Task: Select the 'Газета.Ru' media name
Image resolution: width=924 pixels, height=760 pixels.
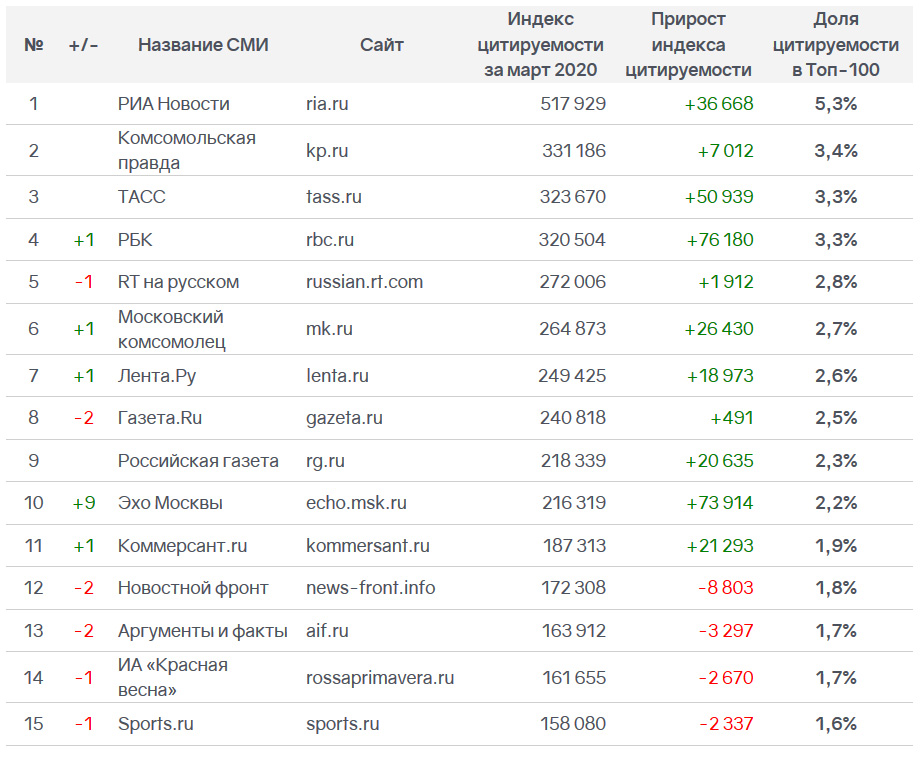Action: 160,418
